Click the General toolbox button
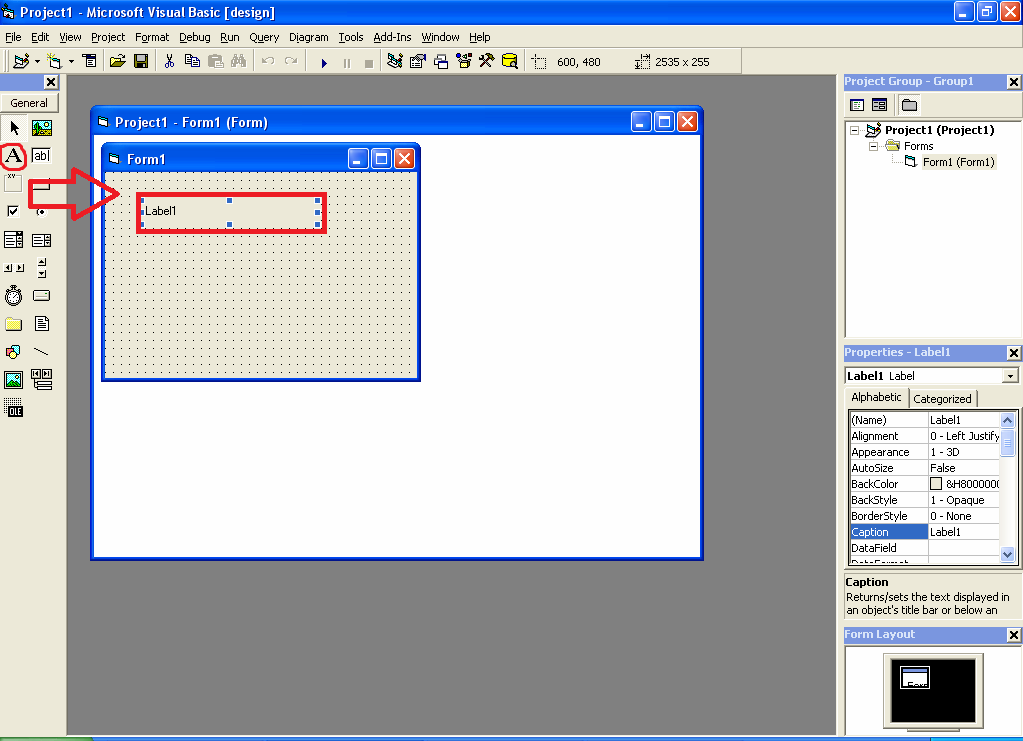Image resolution: width=1023 pixels, height=741 pixels. 29,103
